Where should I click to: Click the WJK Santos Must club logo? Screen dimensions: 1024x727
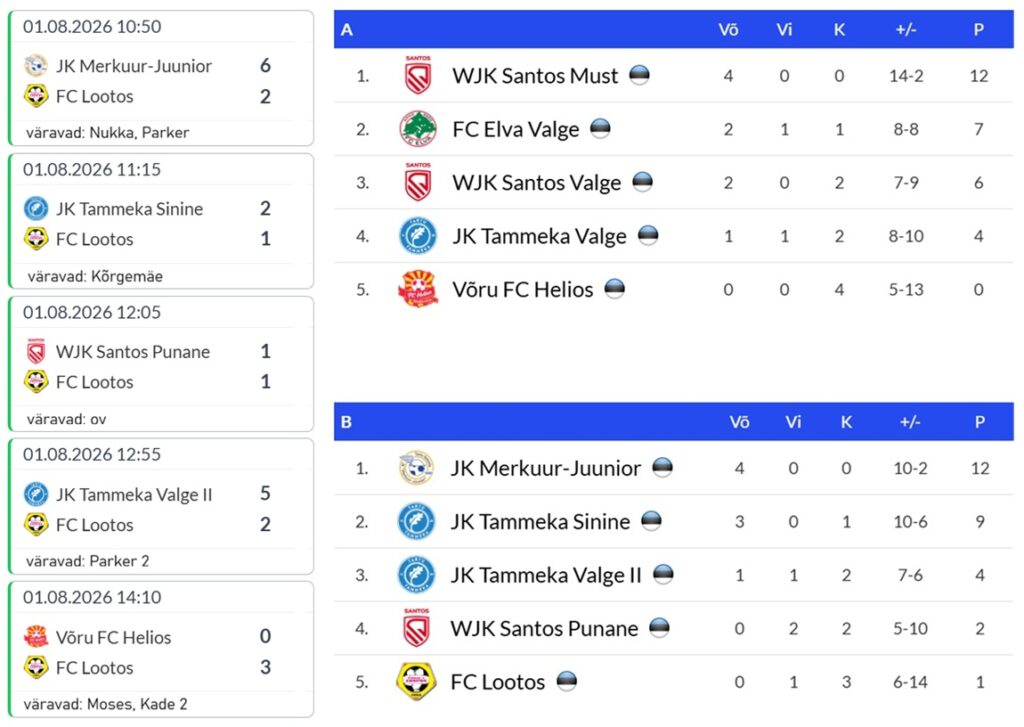click(x=418, y=75)
